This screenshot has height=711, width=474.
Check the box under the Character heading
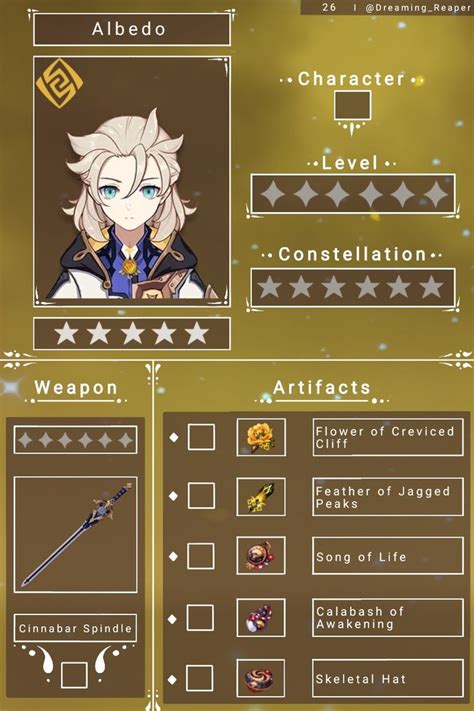click(352, 105)
